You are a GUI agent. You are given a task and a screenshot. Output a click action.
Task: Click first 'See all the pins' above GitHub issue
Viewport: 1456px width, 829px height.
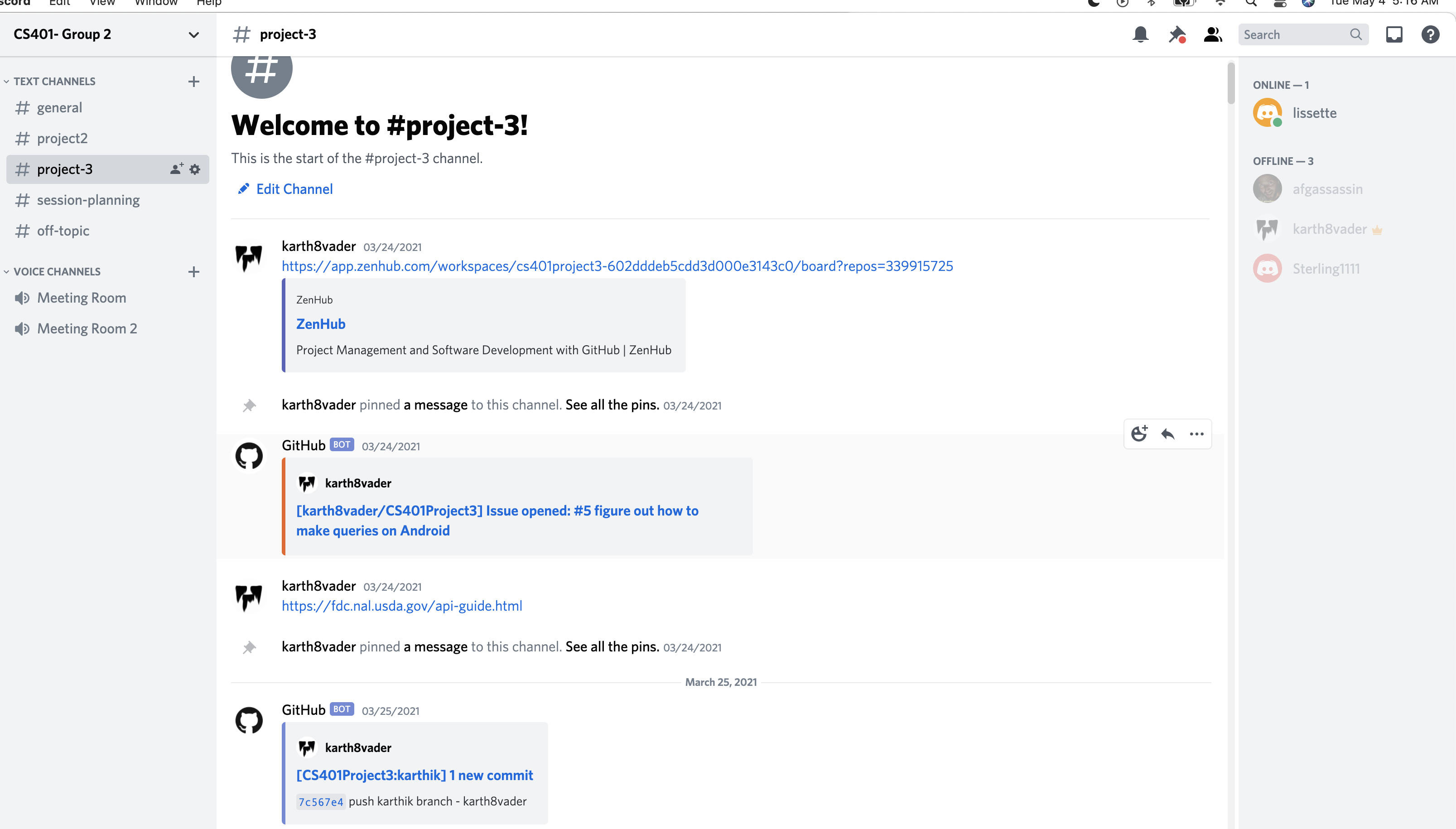612,405
